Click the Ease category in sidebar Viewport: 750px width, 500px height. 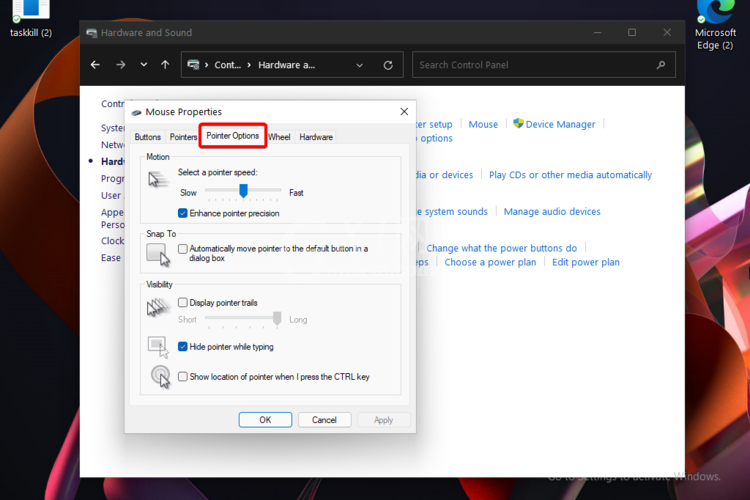(111, 258)
